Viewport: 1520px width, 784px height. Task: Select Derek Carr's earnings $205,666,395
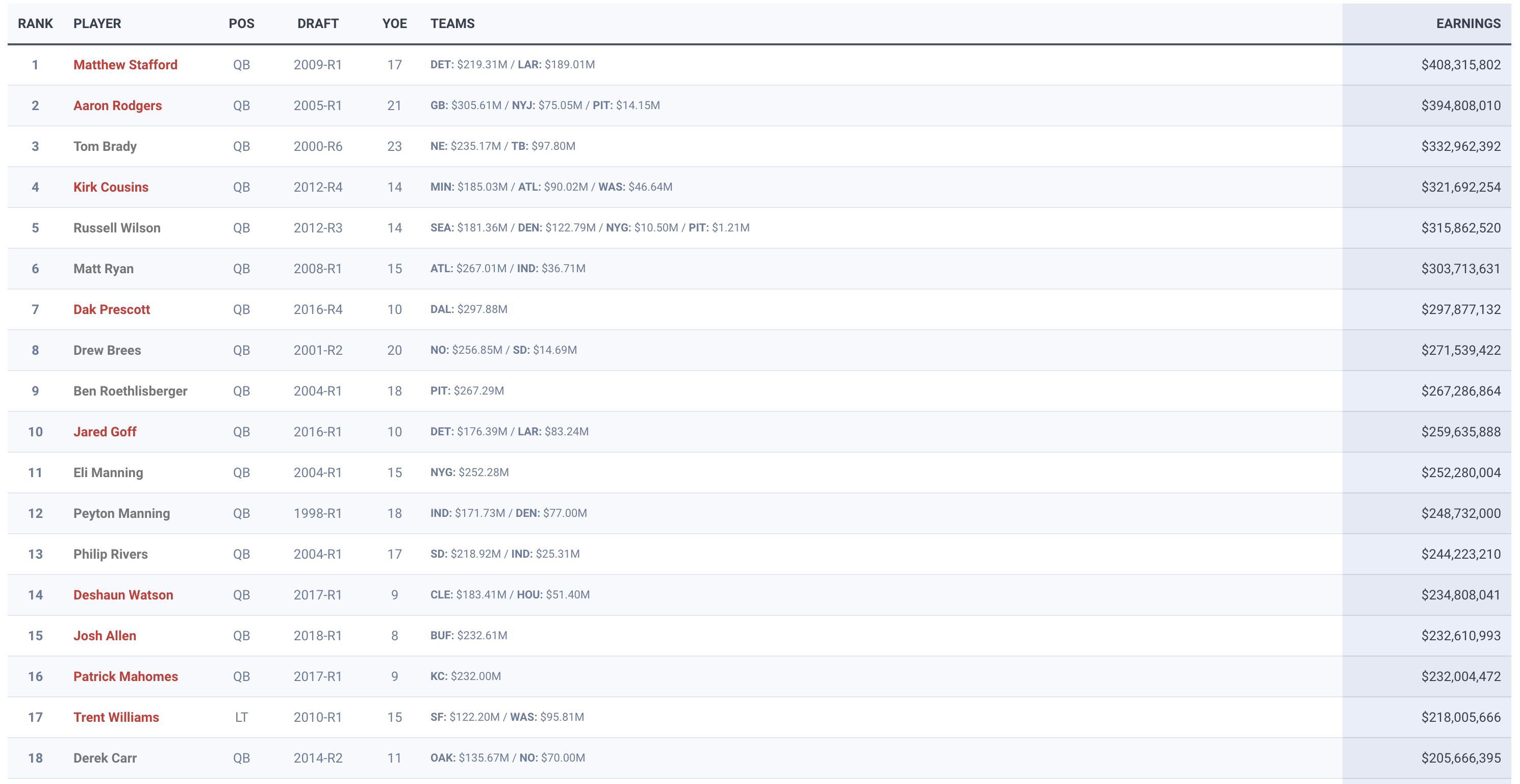1460,758
